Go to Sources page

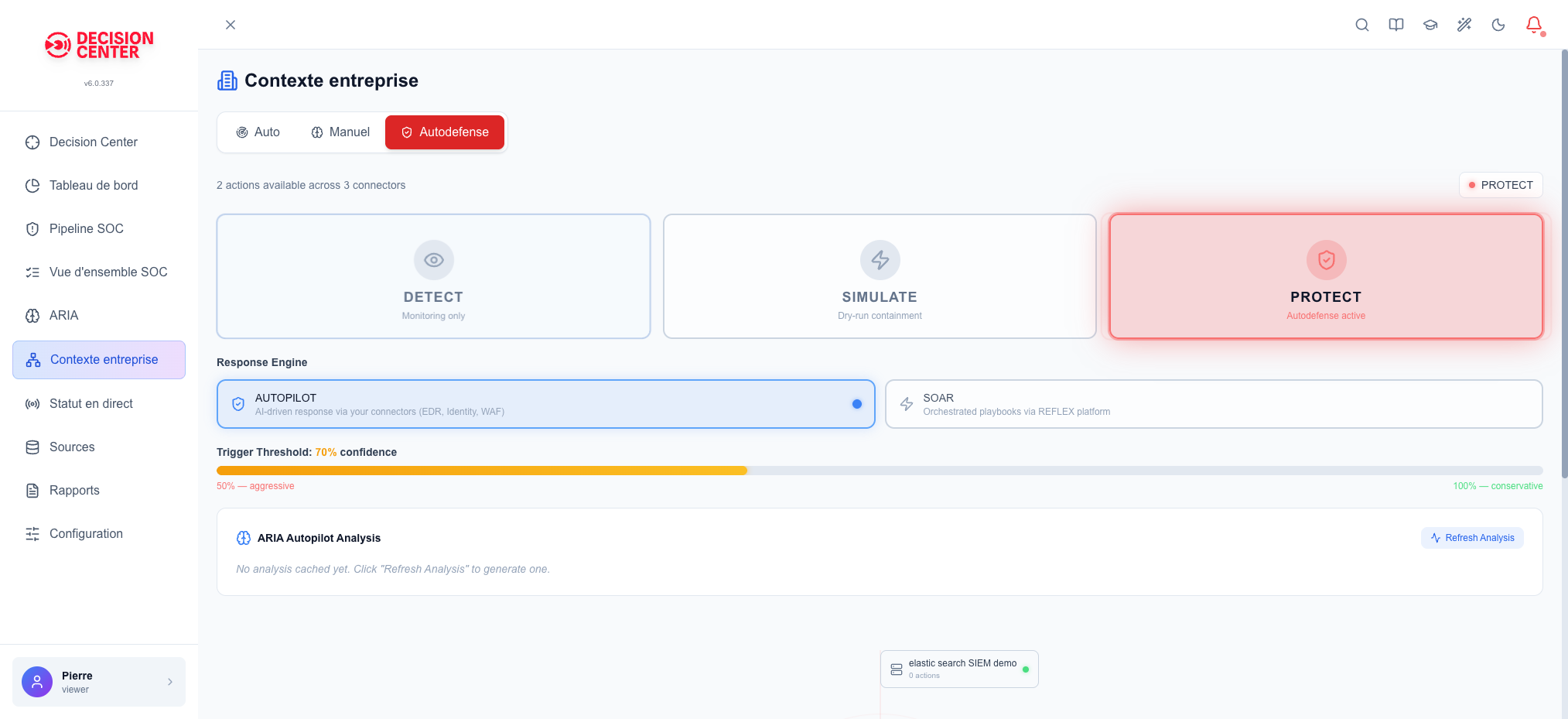point(99,447)
